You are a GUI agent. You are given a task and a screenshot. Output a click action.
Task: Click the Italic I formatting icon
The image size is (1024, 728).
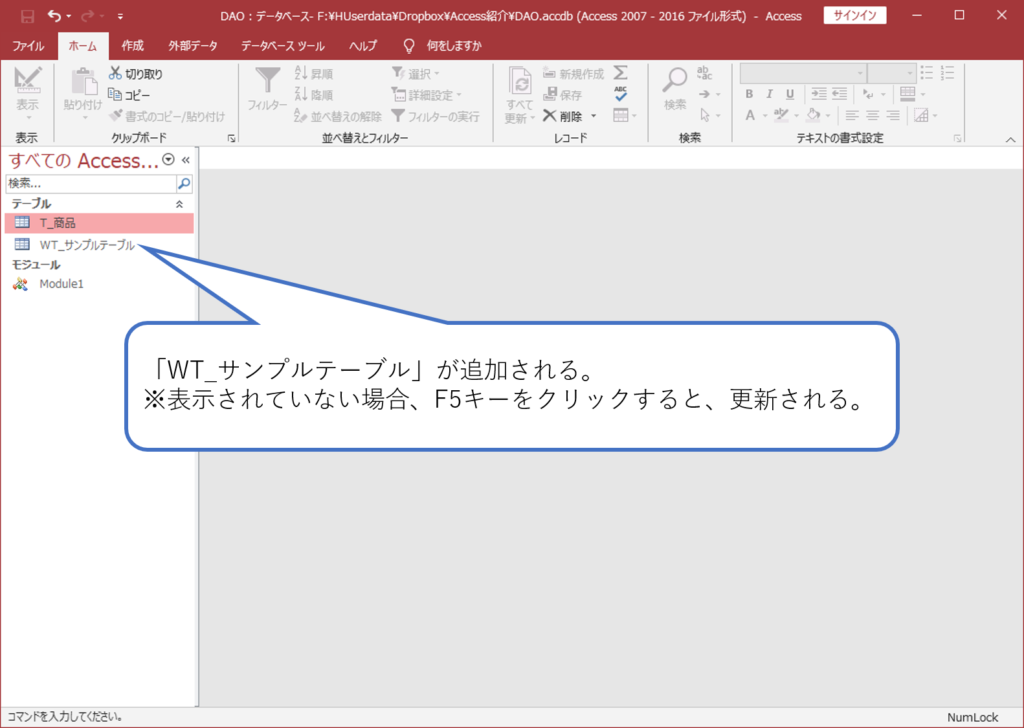click(769, 94)
